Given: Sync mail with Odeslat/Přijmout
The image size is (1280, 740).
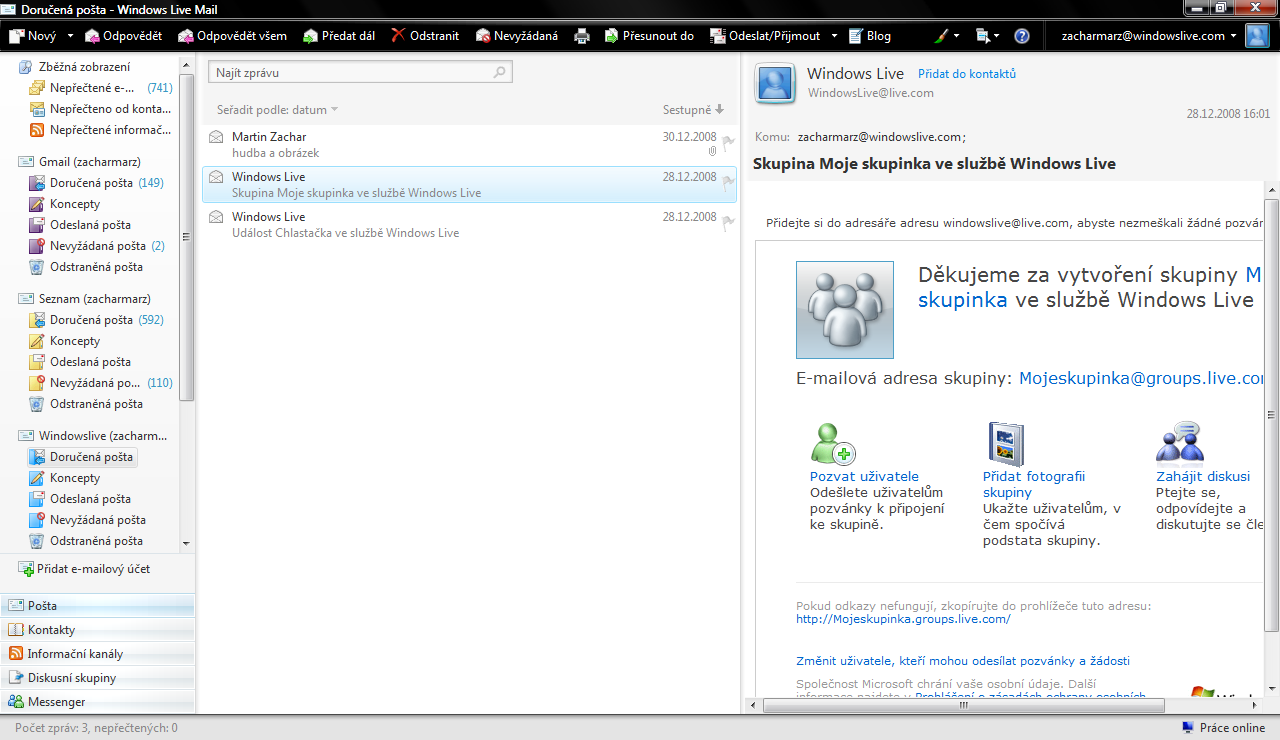Looking at the screenshot, I should [x=765, y=36].
